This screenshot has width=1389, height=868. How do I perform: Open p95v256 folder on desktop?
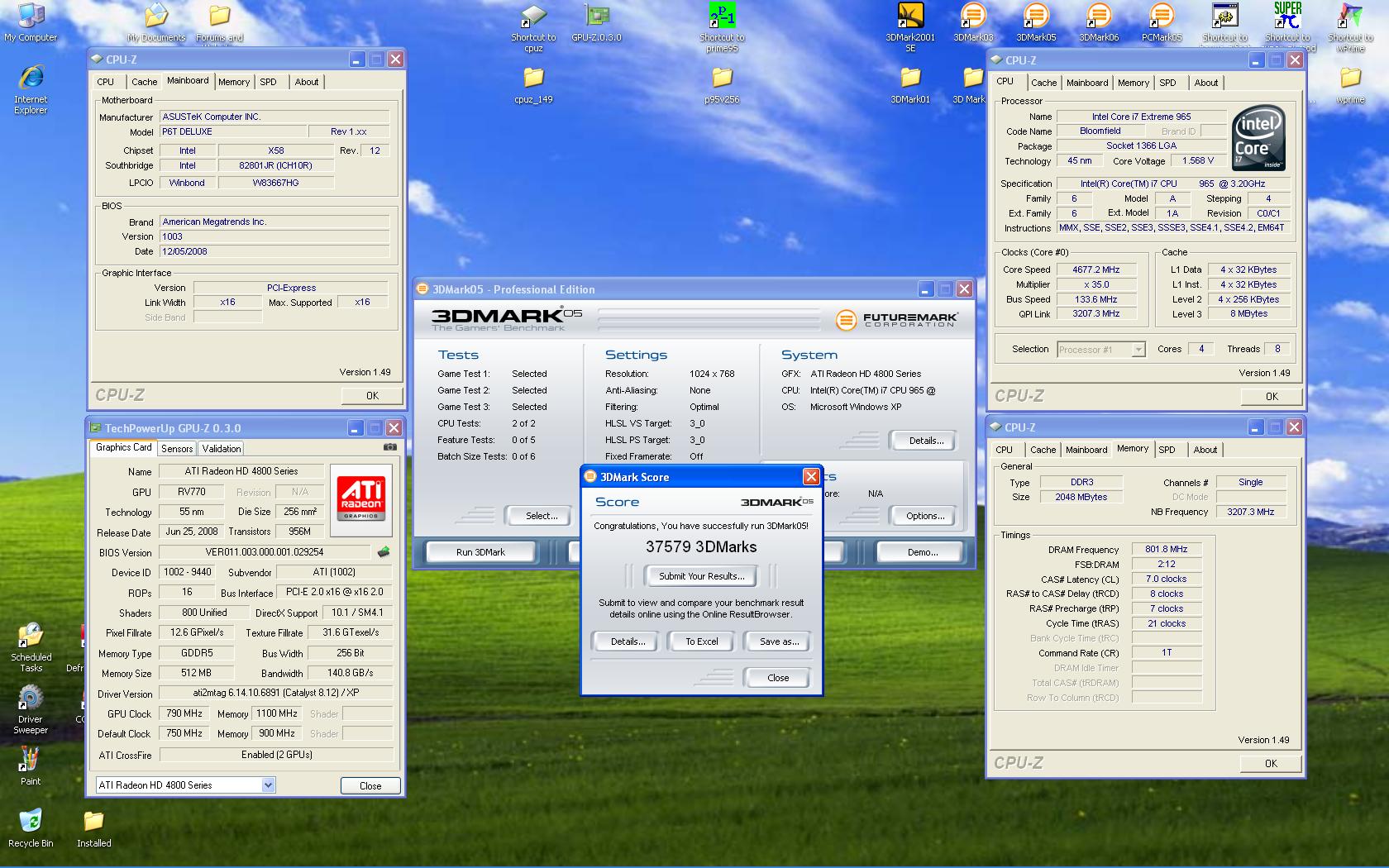pyautogui.click(x=722, y=85)
